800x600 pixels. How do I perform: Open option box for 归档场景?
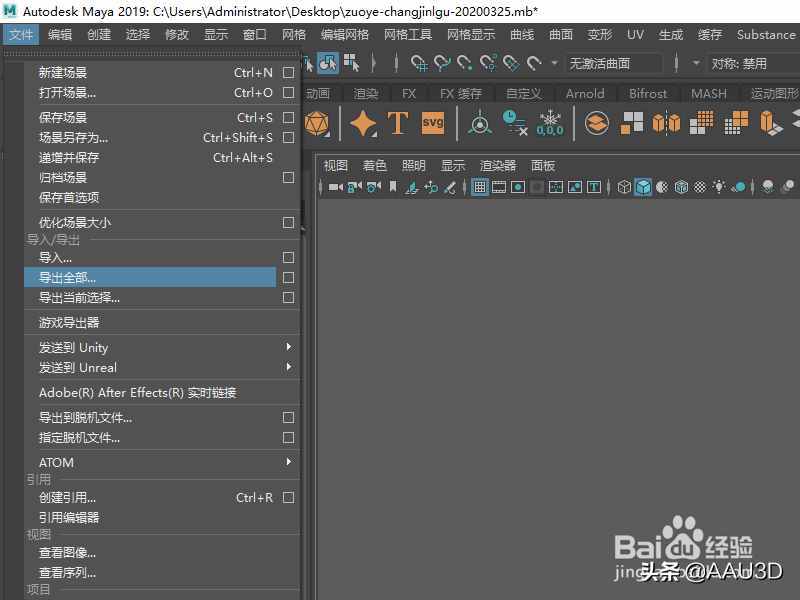pos(288,177)
